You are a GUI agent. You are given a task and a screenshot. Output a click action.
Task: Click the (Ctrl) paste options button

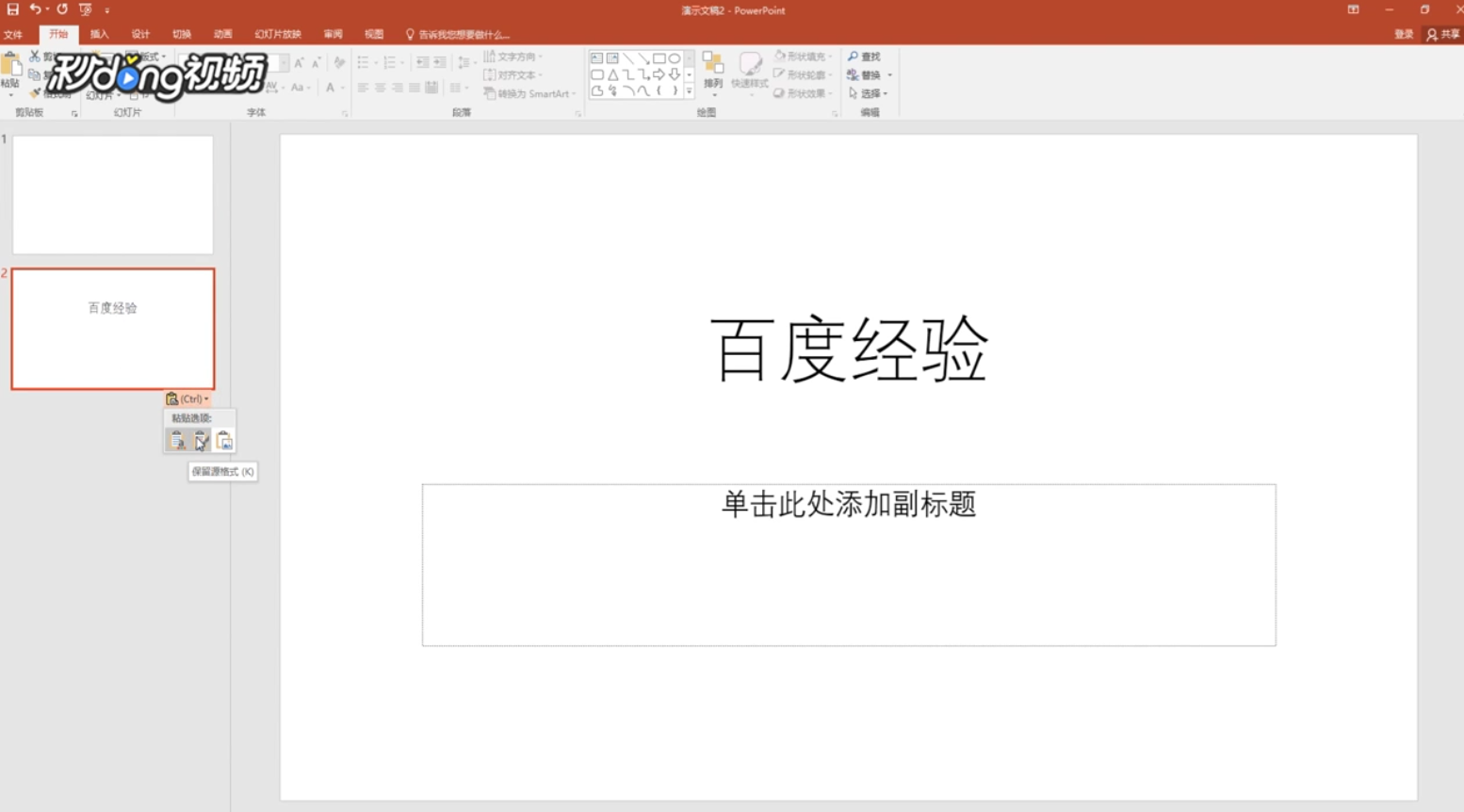click(x=187, y=398)
